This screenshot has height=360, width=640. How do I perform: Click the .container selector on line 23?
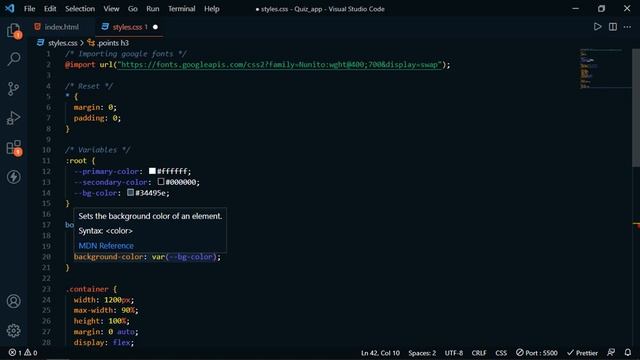[x=87, y=289]
